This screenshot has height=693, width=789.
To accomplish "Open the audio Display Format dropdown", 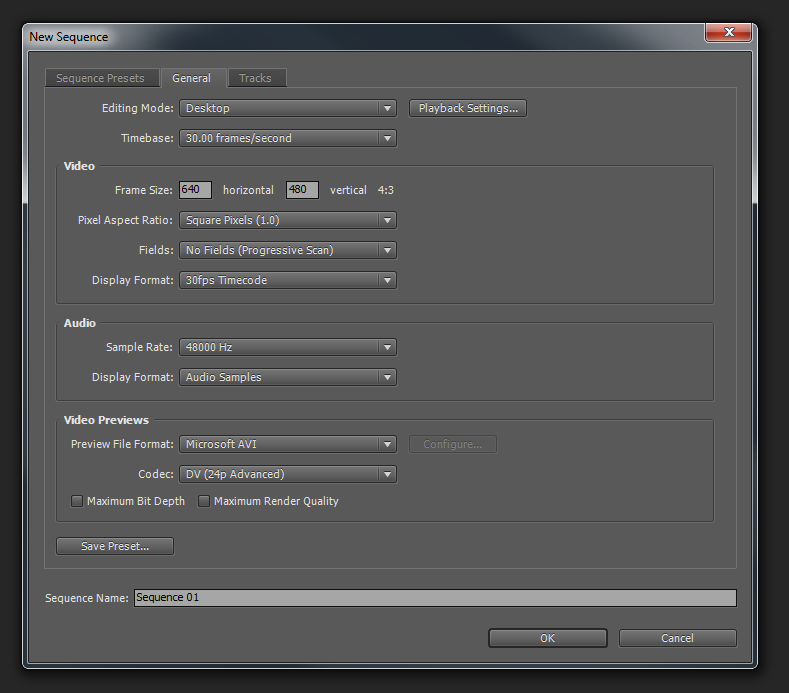I will click(288, 377).
